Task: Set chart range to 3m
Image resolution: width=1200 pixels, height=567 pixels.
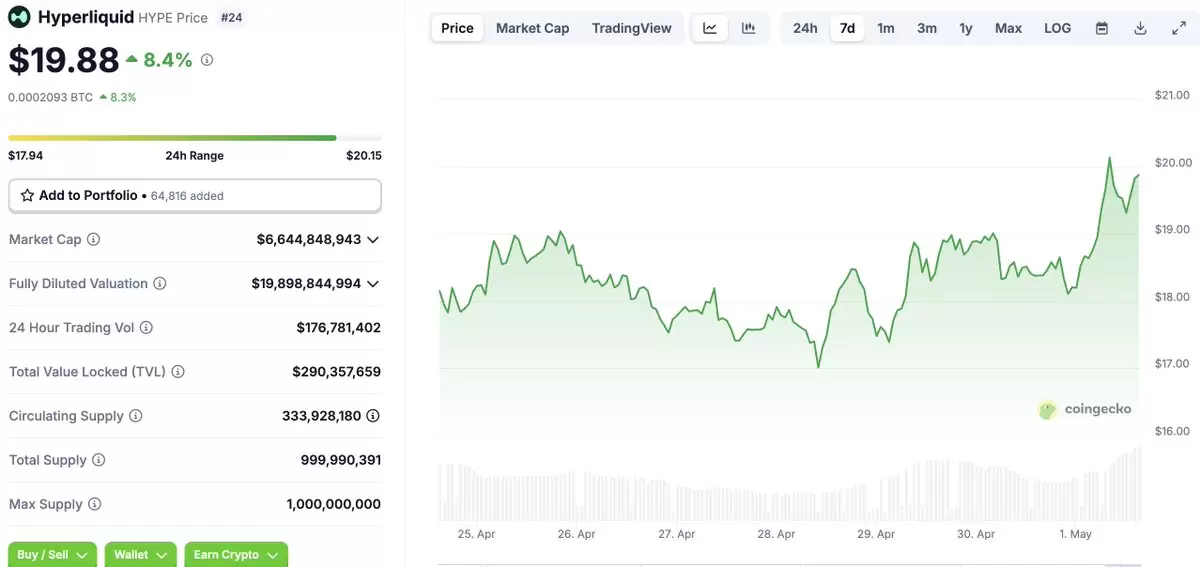Action: 927,28
